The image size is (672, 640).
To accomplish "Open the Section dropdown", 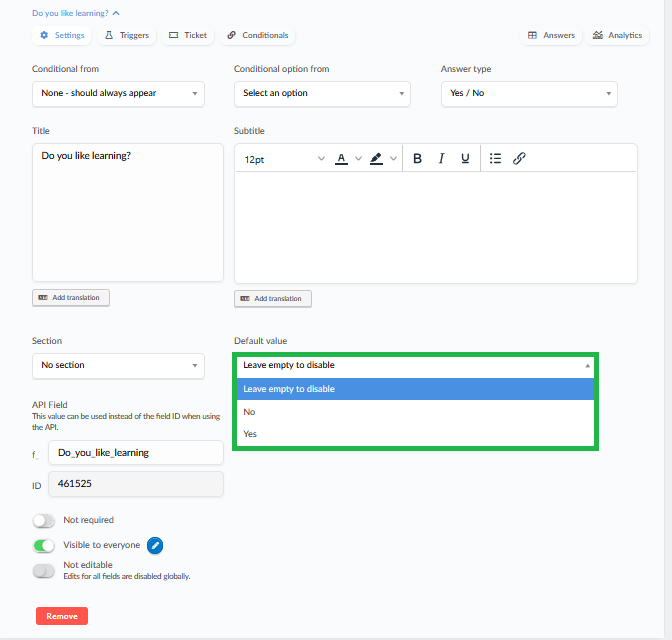I will coord(118,366).
